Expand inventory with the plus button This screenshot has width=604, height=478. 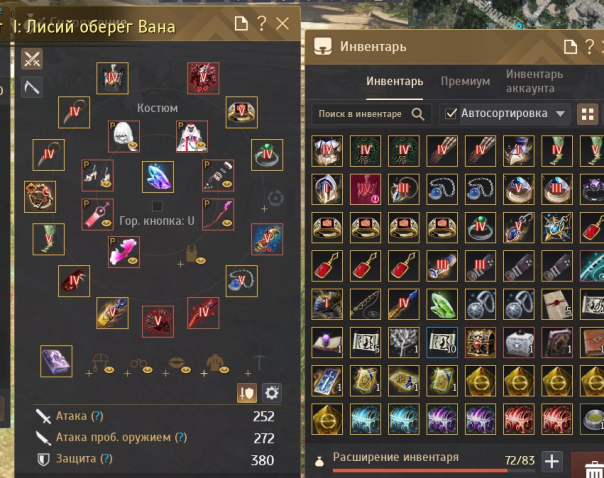point(552,461)
